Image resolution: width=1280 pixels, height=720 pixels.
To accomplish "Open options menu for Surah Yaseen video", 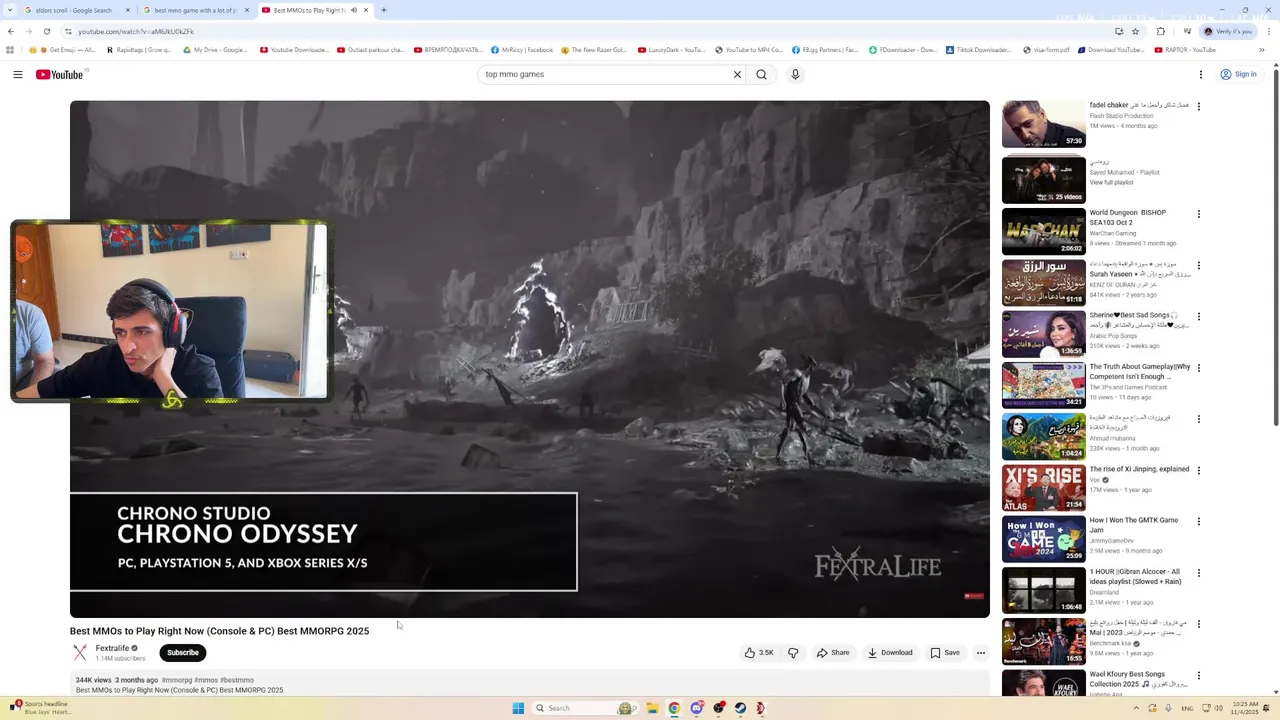I will point(1199,266).
